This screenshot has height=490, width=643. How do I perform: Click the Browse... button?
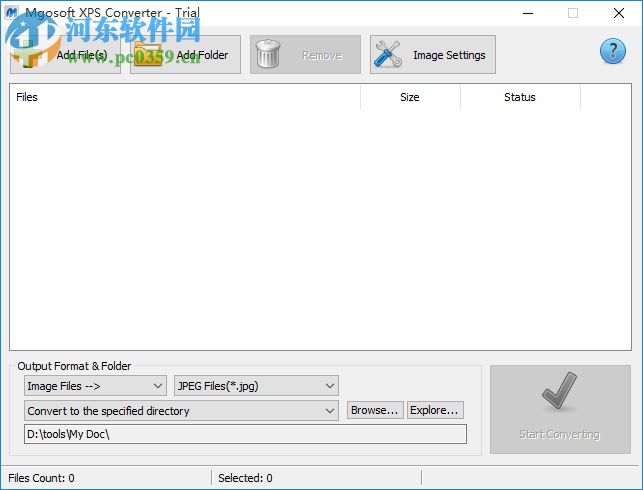tap(375, 410)
